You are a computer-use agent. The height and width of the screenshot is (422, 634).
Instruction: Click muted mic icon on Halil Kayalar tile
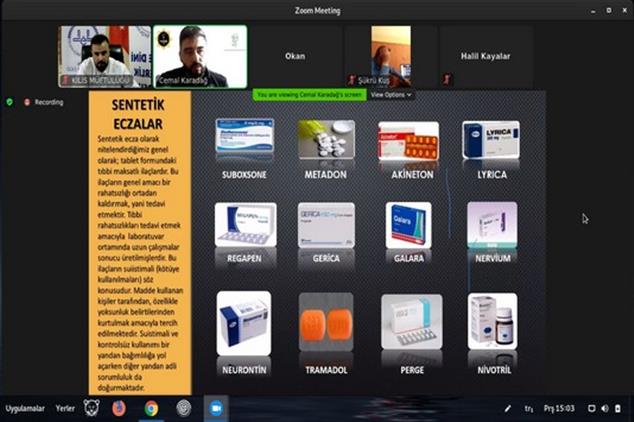[x=447, y=80]
